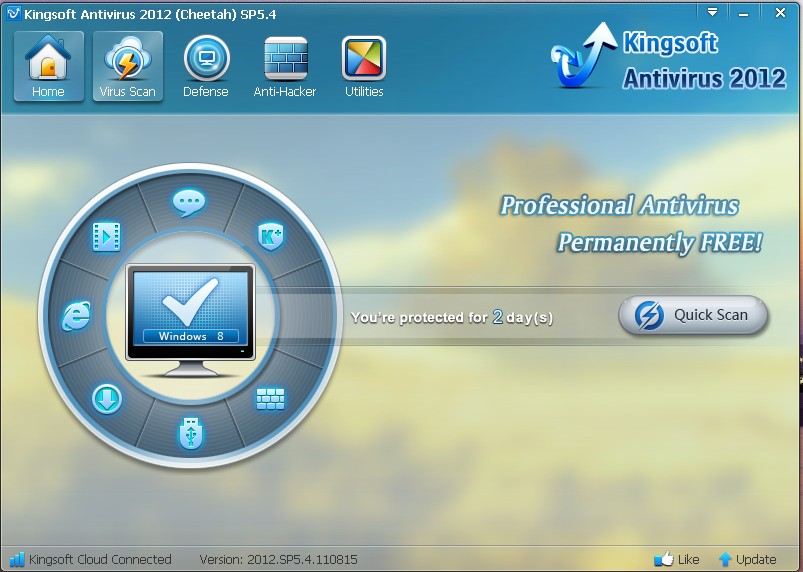Viewport: 803px width, 572px height.
Task: Click the Kingsoft title bar app icon
Action: [x=14, y=13]
